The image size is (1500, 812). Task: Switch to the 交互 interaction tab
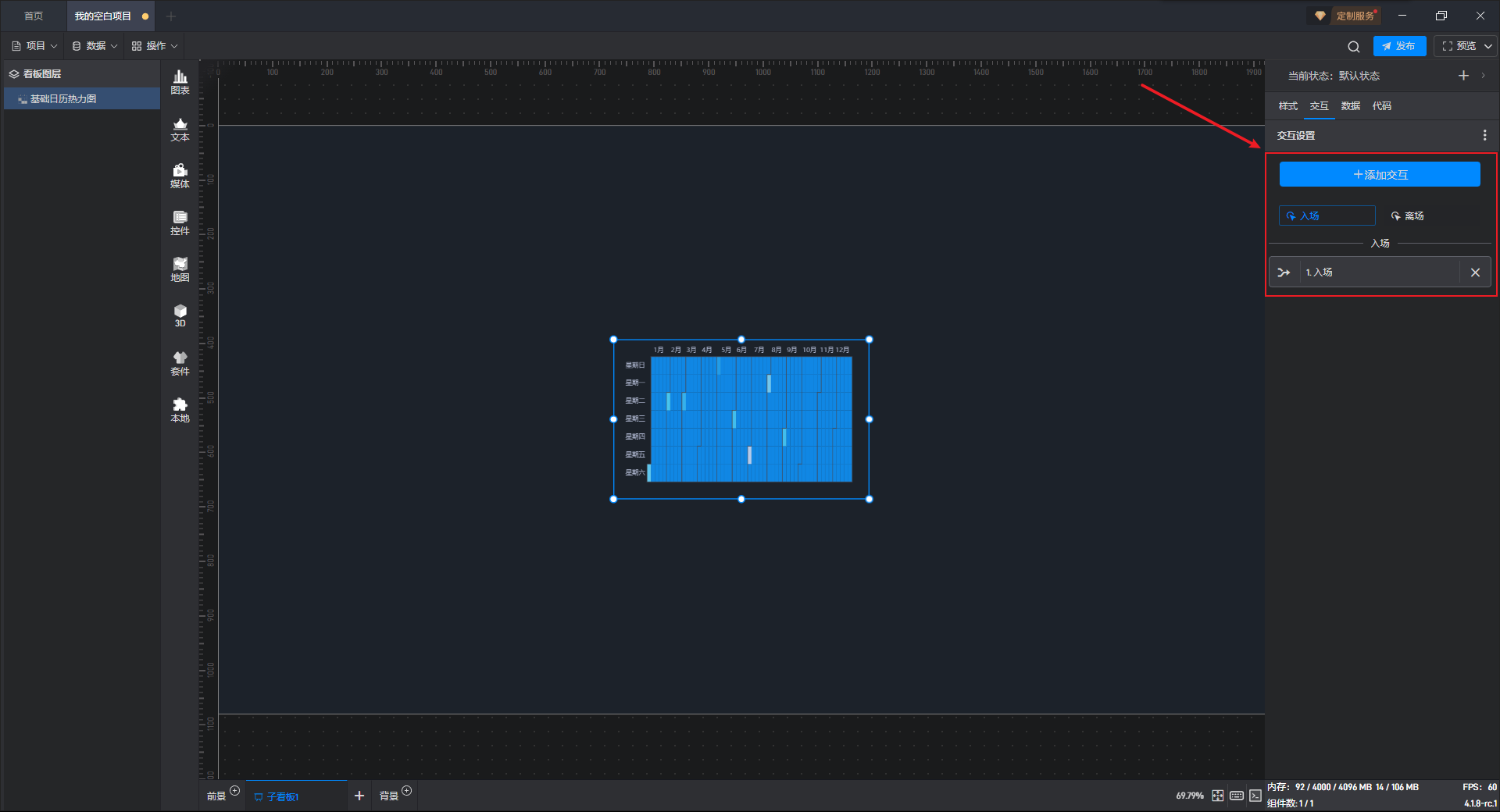(x=1320, y=106)
